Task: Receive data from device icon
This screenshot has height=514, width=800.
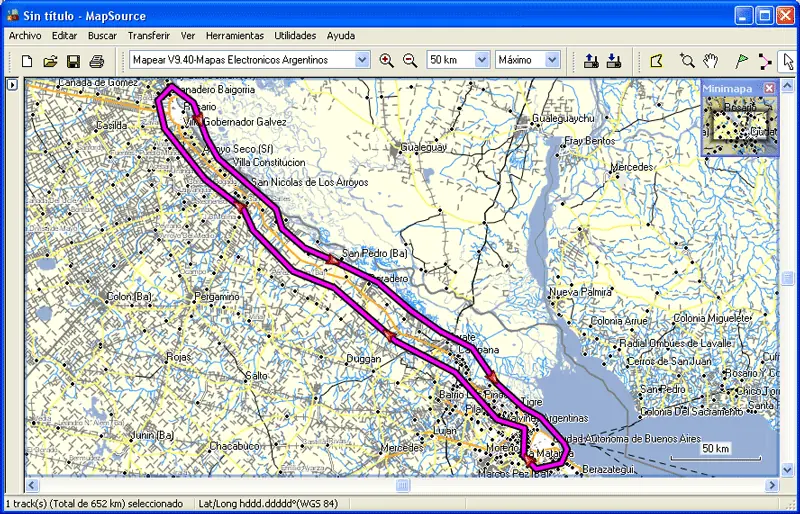Action: coord(613,61)
